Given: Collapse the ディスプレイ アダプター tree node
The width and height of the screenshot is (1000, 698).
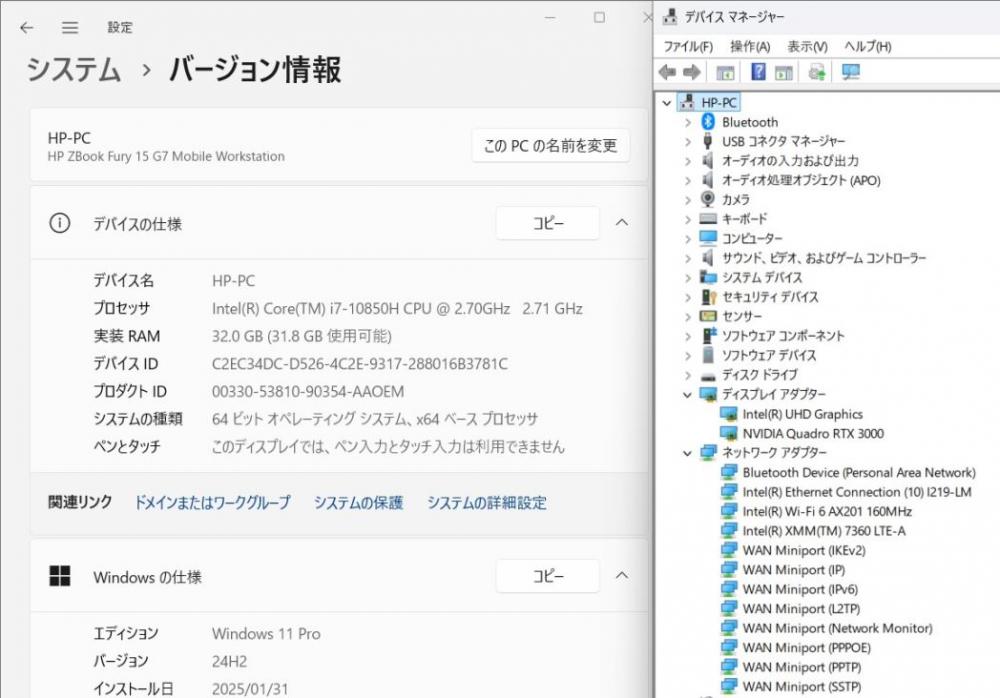Looking at the screenshot, I should [688, 395].
